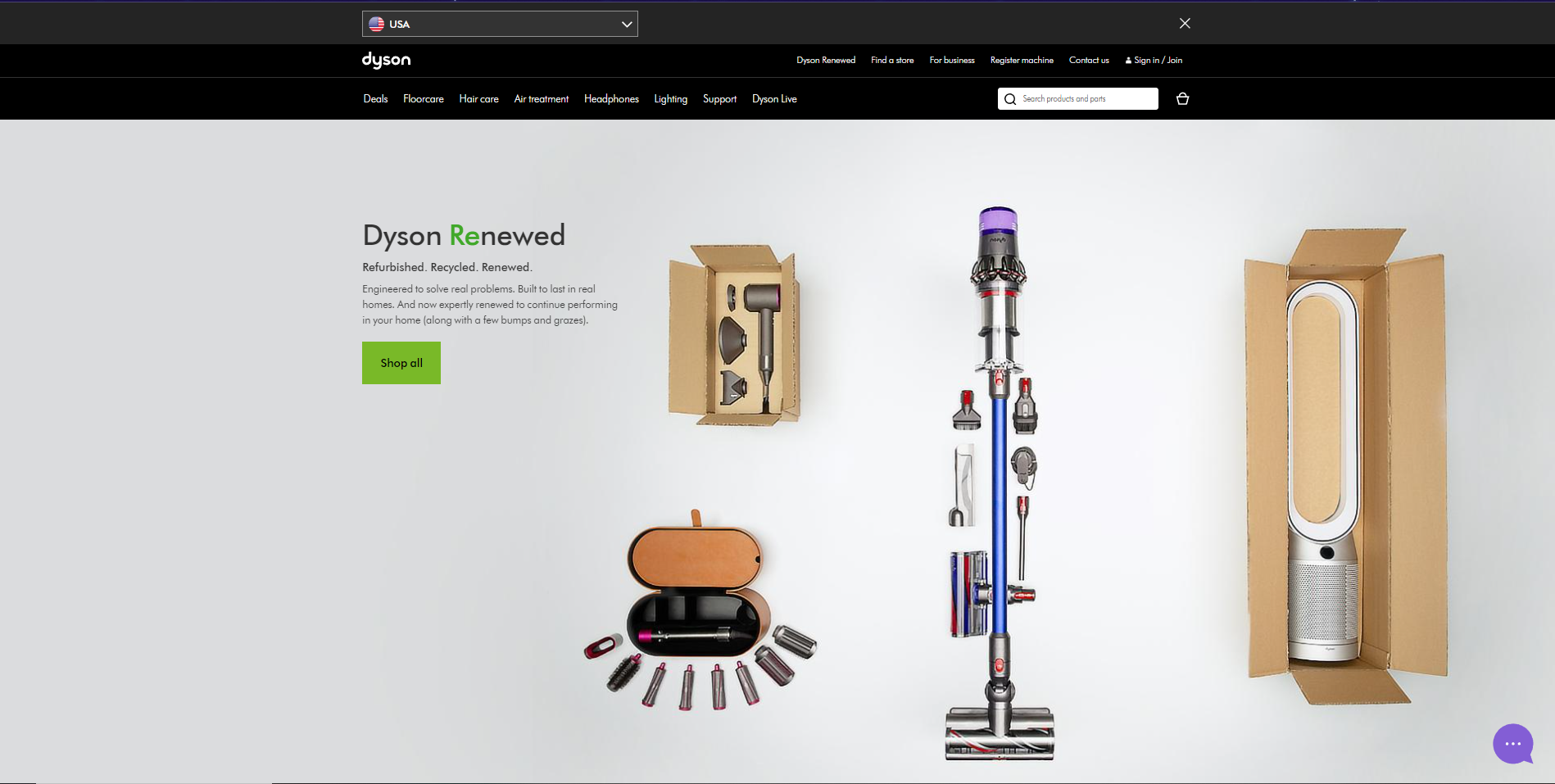Image resolution: width=1555 pixels, height=784 pixels.
Task: Click the Dyson Renewed heading
Action: [464, 235]
